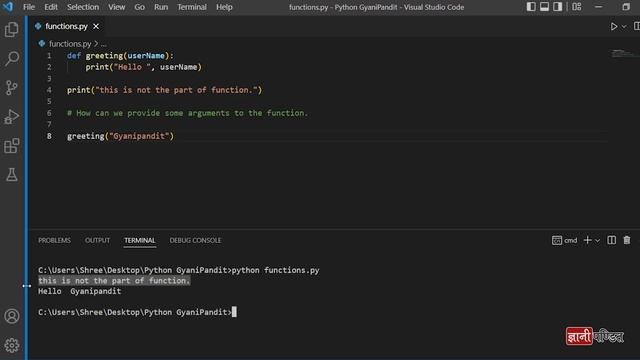The width and height of the screenshot is (640, 360).
Task: Click line number 8 in the gutter
Action: coord(49,136)
